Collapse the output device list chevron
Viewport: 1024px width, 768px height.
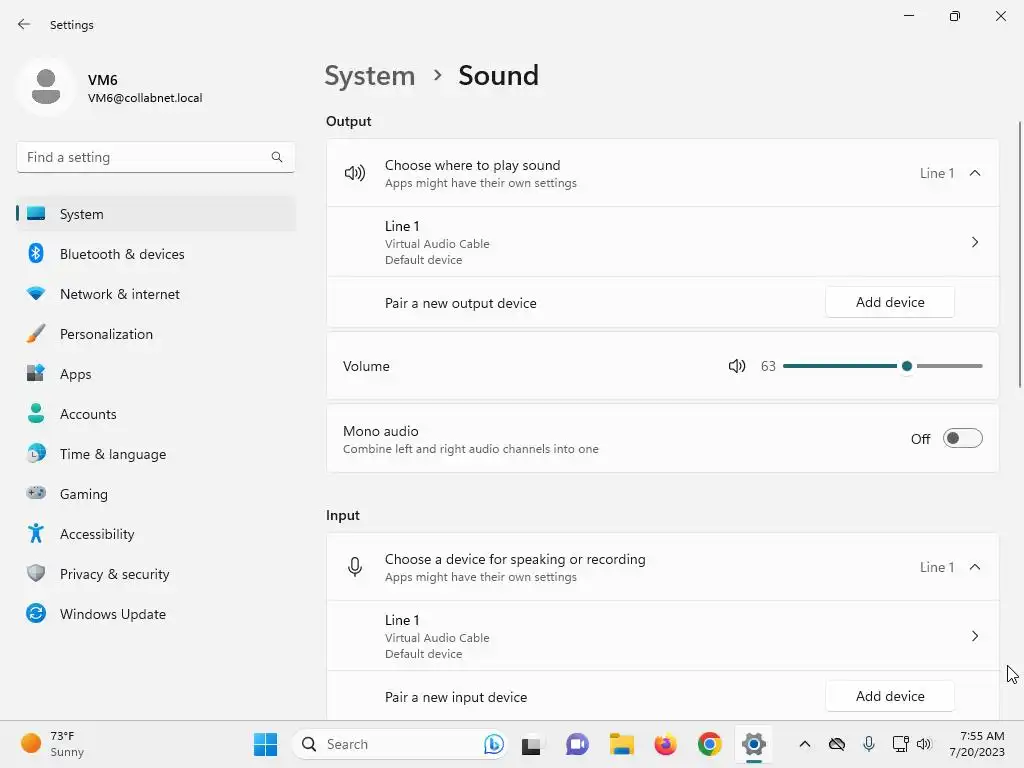point(975,173)
